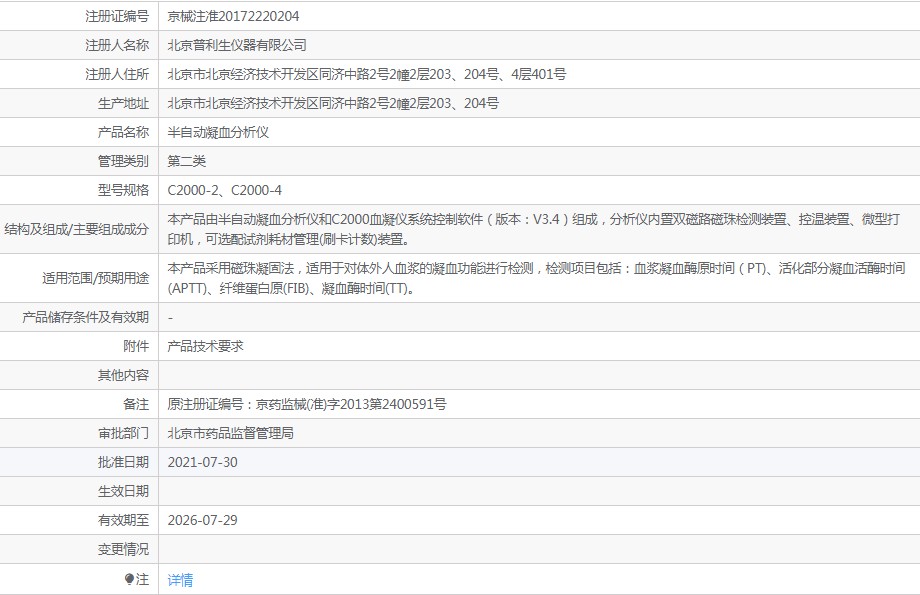Image resolution: width=920 pixels, height=595 pixels.
Task: Click the 批准日期 label
Action: pyautogui.click(x=123, y=462)
